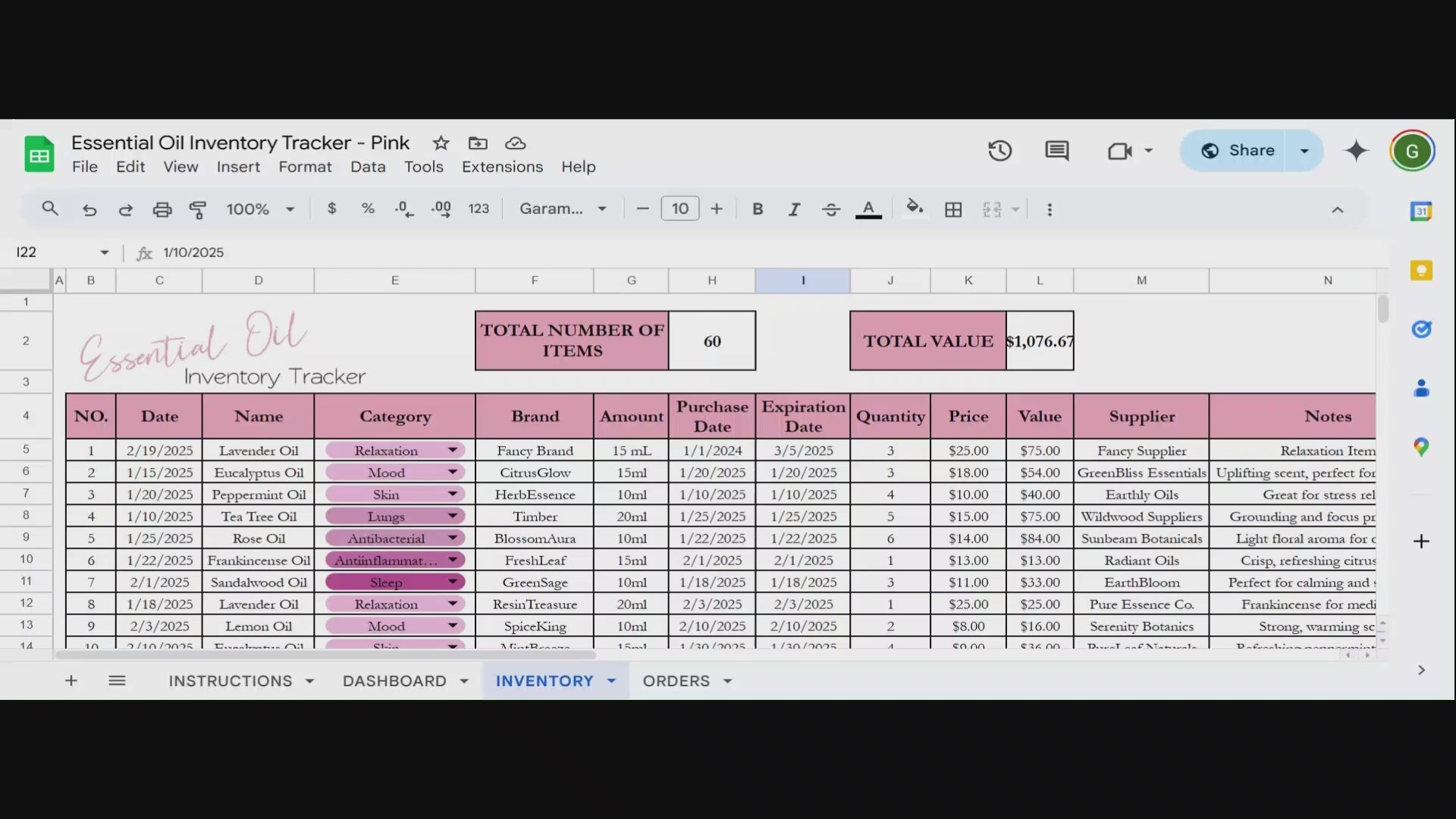Toggle bold formatting

tap(757, 209)
